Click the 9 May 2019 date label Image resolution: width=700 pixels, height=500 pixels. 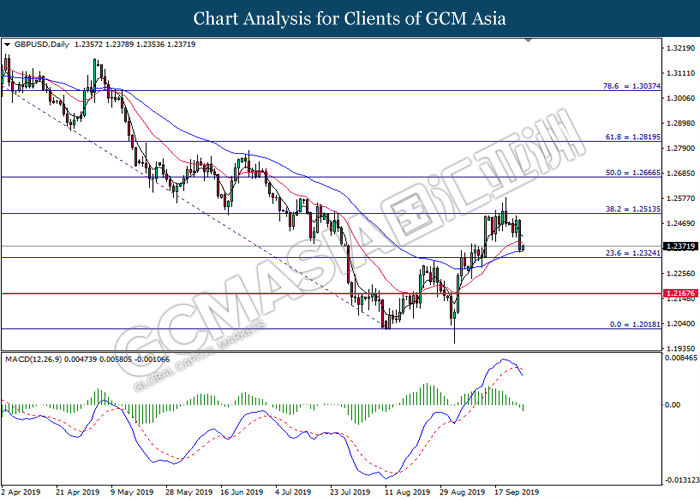point(132,492)
